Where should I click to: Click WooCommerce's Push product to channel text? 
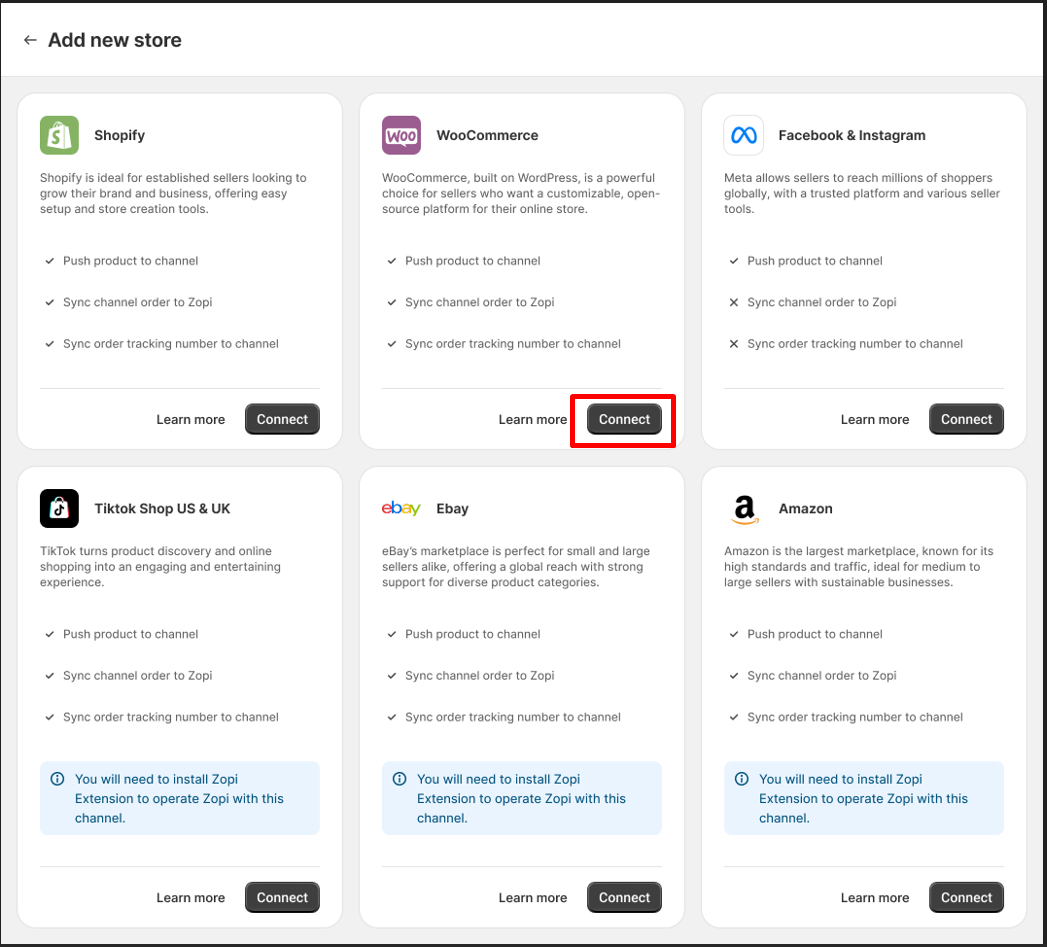pos(473,261)
